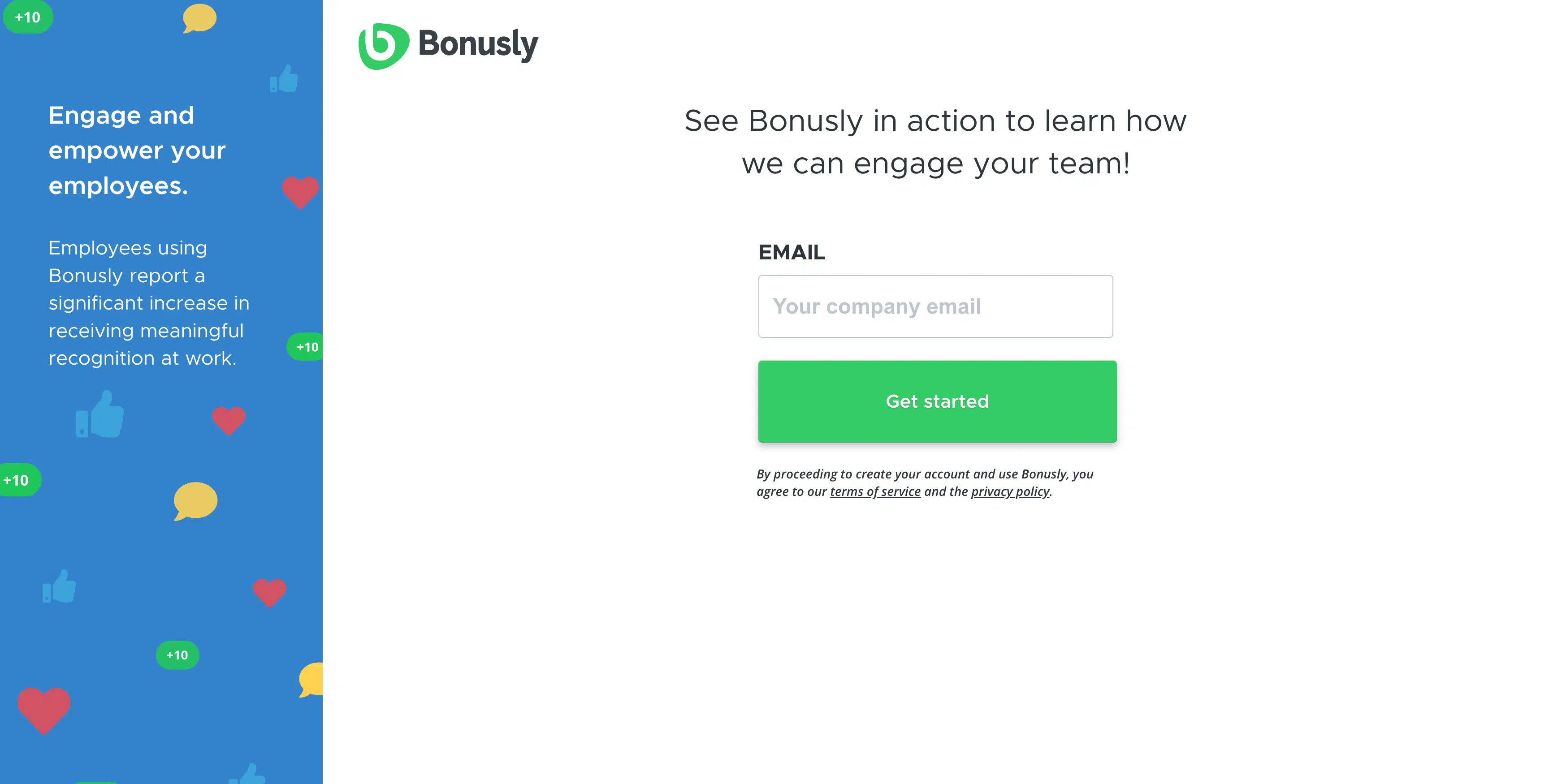Viewport: 1549px width, 784px height.
Task: Click the 'Engage and empower your employees.' heading
Action: tap(137, 151)
